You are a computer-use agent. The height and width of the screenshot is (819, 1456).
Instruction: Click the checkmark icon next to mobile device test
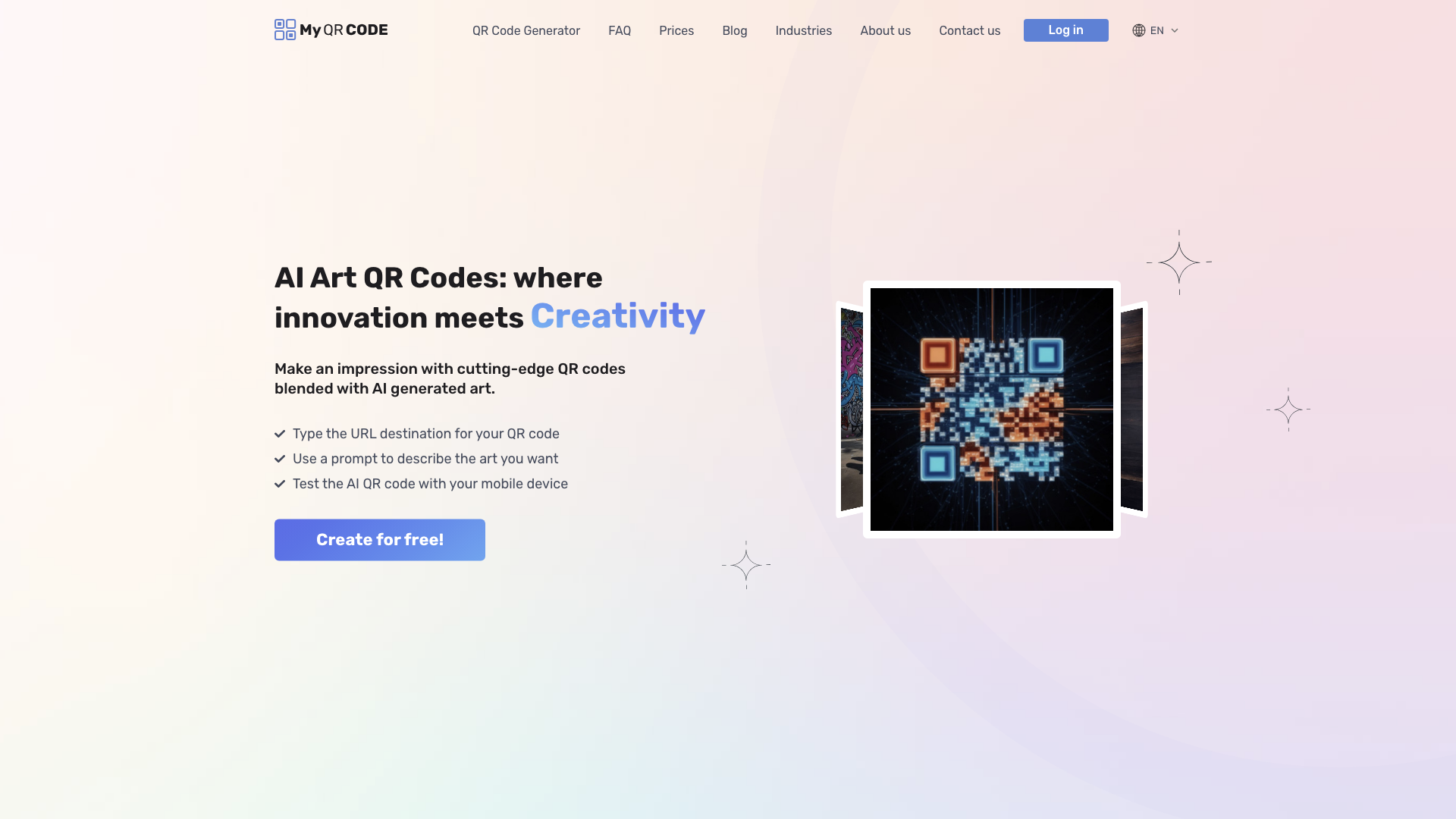tap(280, 483)
